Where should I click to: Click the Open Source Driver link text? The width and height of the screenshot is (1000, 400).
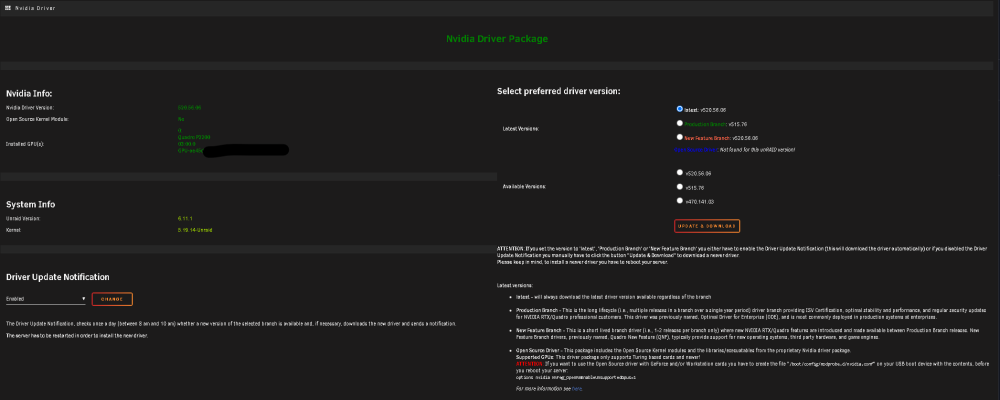point(696,149)
